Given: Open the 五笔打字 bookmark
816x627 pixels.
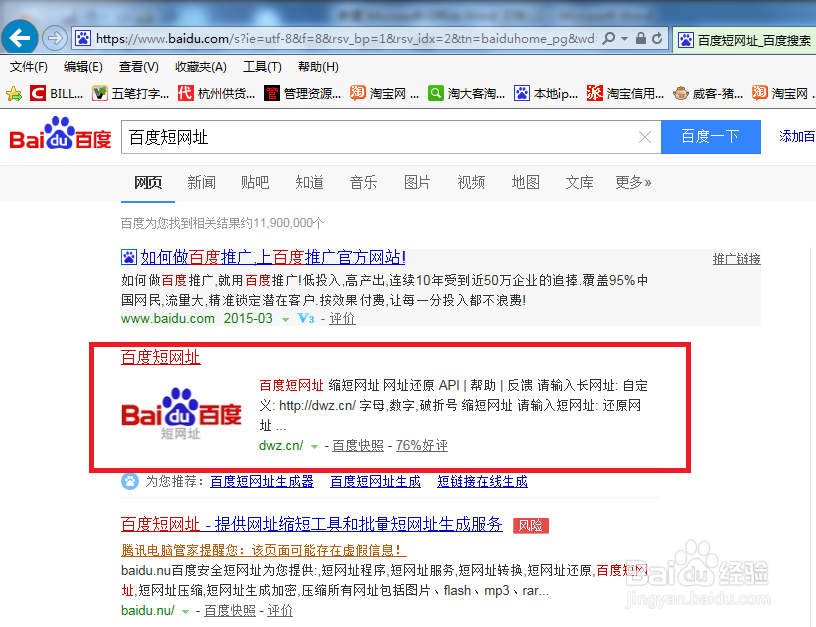Looking at the screenshot, I should coord(131,94).
